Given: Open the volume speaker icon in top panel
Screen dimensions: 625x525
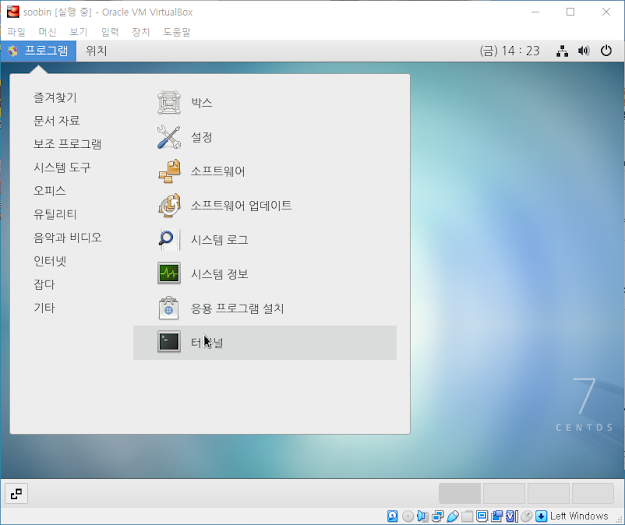Looking at the screenshot, I should point(584,51).
